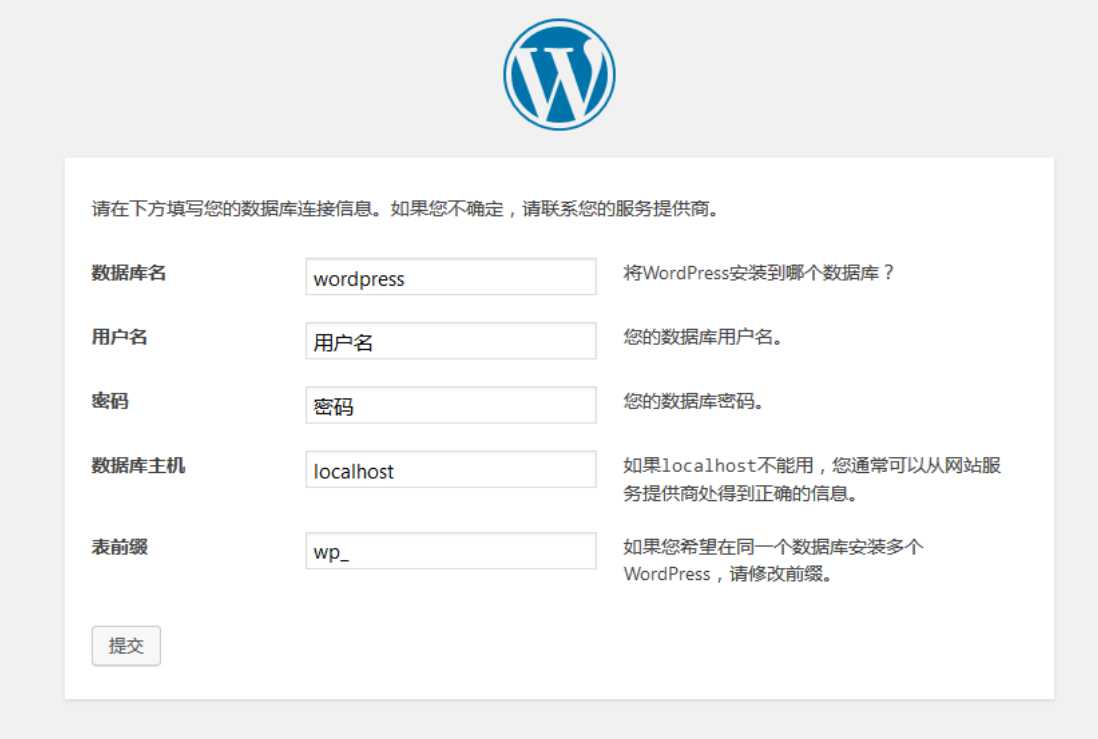The height and width of the screenshot is (739, 1098).
Task: Click the WordPress logo
Action: (x=559, y=74)
